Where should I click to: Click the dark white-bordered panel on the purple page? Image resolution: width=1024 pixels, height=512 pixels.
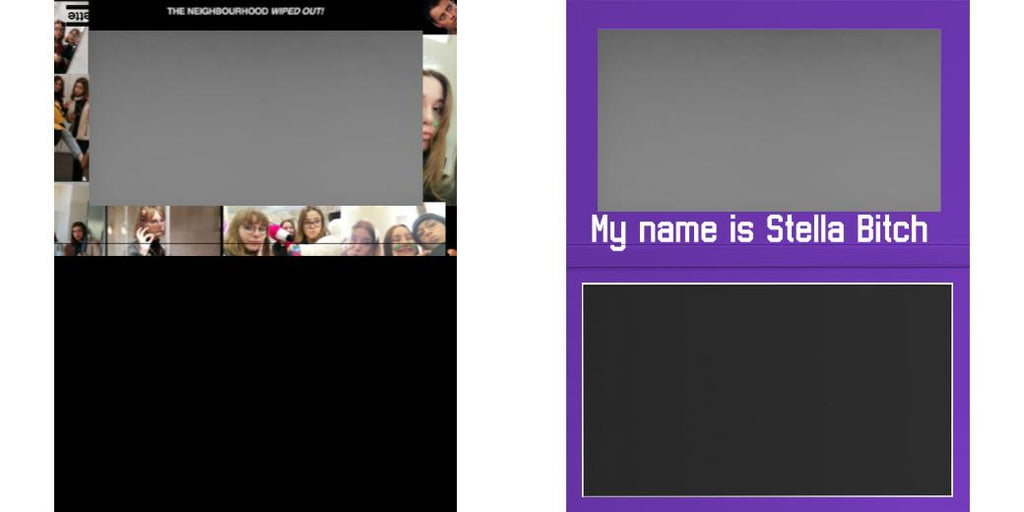pos(767,389)
